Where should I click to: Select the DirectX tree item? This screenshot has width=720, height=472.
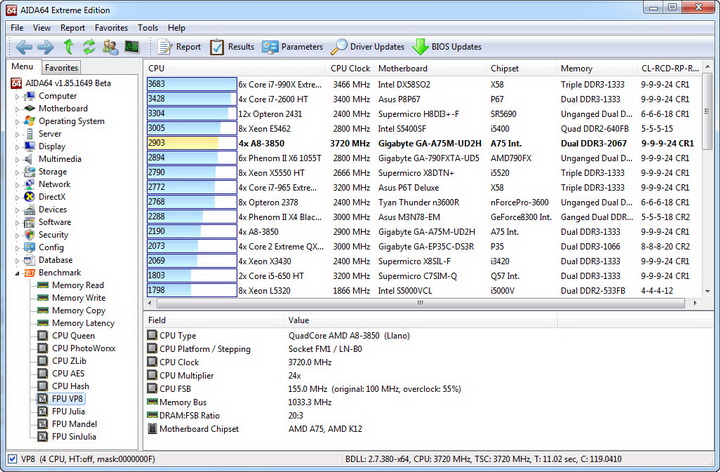[x=52, y=197]
